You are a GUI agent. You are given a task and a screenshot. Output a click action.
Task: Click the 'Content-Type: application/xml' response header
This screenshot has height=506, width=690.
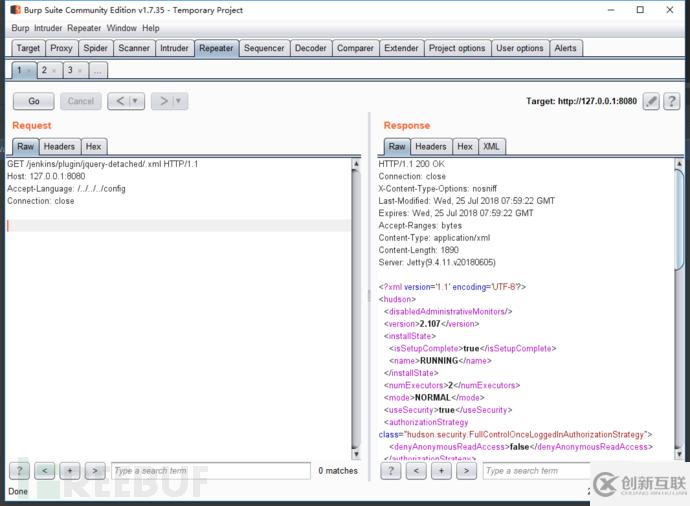coord(434,238)
